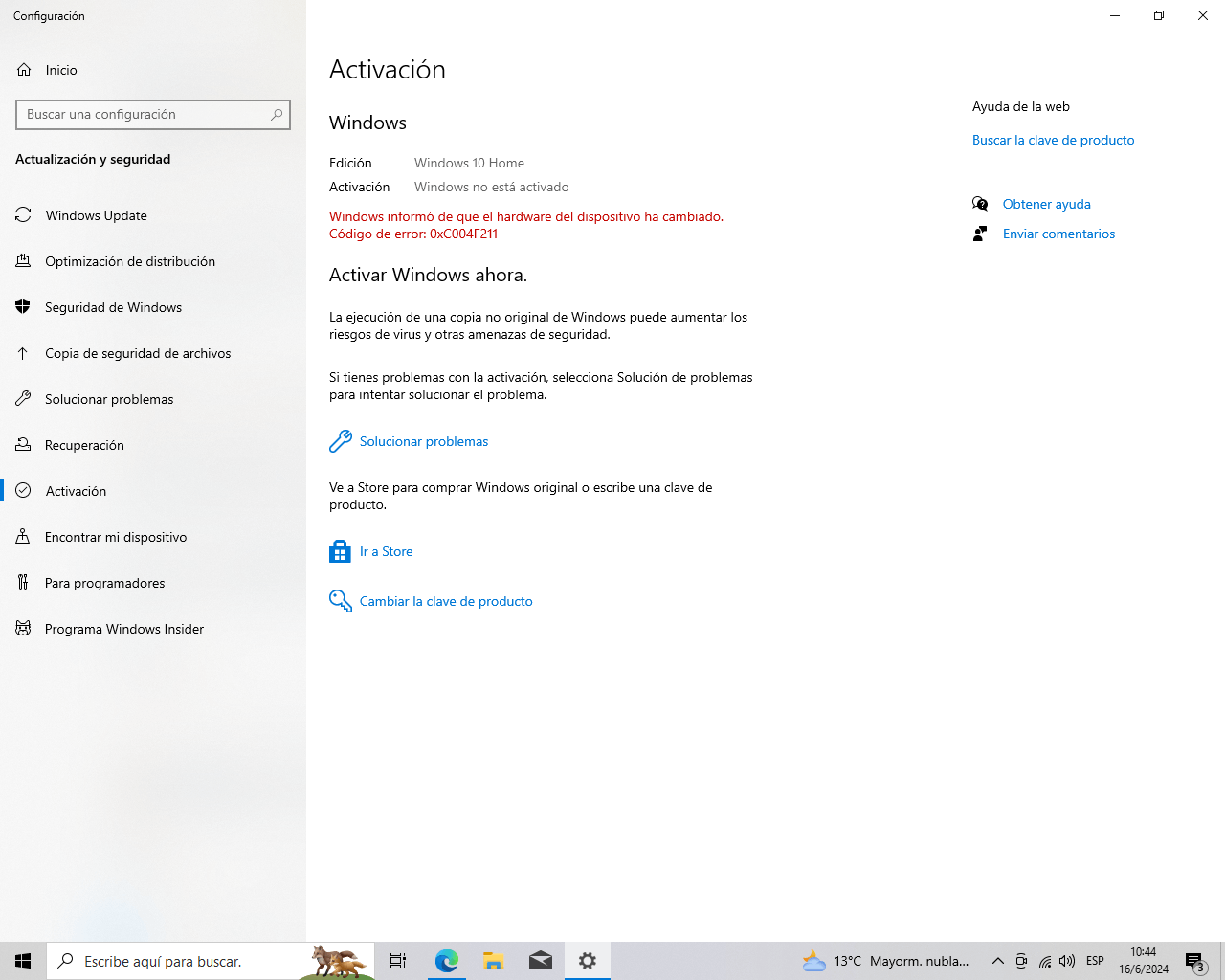Click the Copia de seguridad arrow icon
Screen dimensions: 1225x980
point(24,353)
